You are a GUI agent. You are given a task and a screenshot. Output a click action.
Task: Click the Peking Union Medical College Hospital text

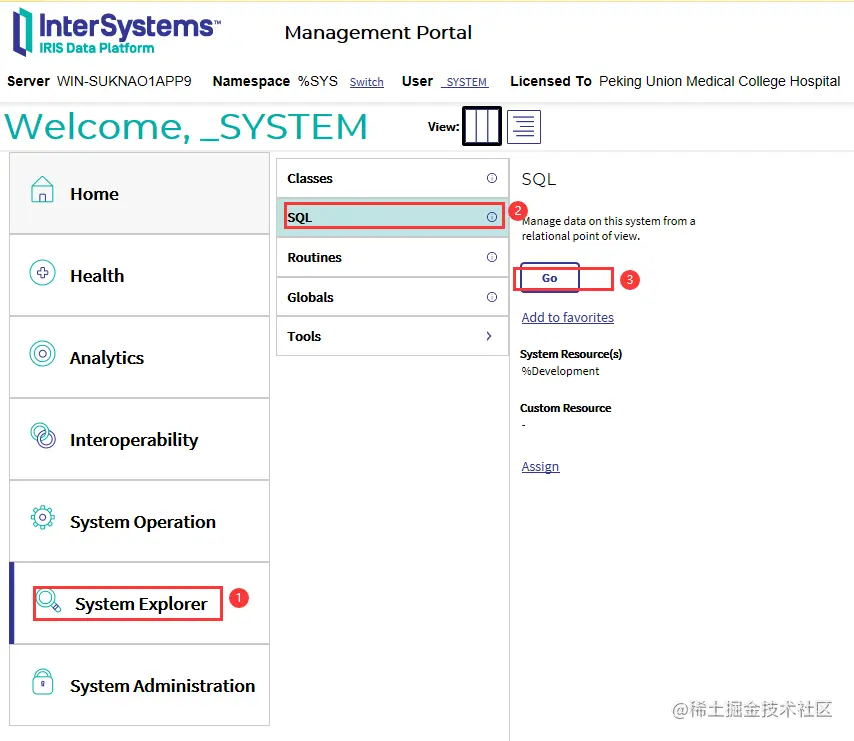719,81
